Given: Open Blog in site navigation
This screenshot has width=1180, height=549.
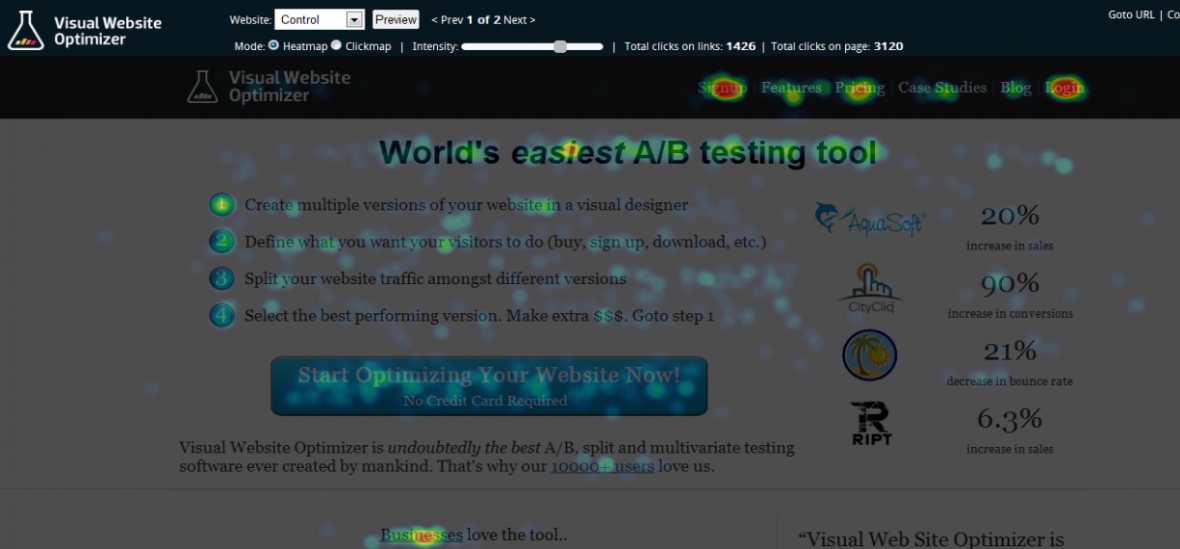Looking at the screenshot, I should pos(1015,88).
